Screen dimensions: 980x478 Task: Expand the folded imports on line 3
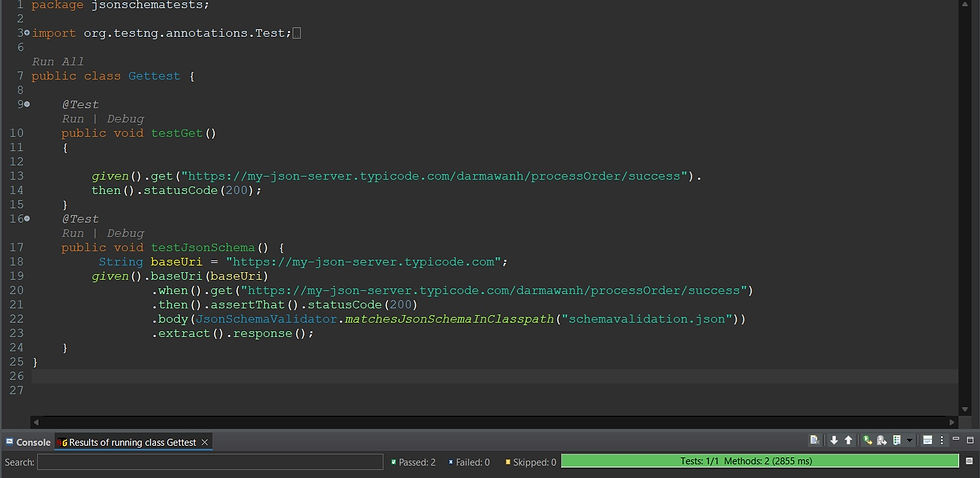(x=27, y=33)
